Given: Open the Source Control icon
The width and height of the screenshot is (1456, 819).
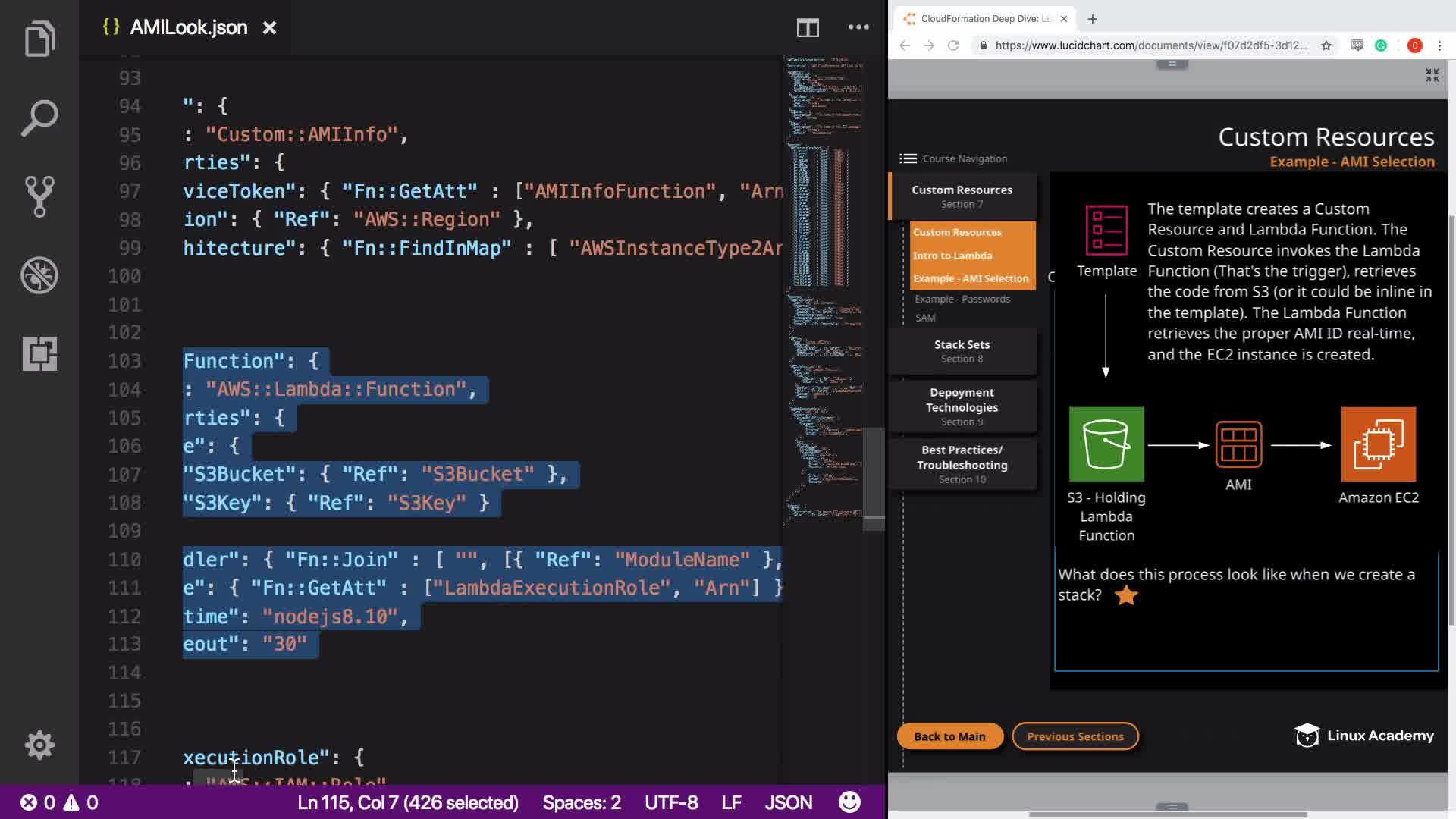Looking at the screenshot, I should click(39, 196).
